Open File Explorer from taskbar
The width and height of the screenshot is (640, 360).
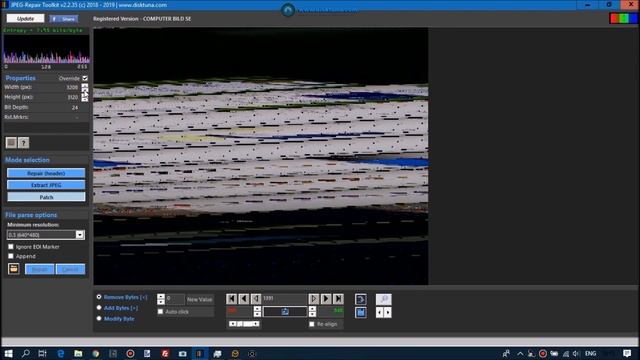click(x=78, y=353)
